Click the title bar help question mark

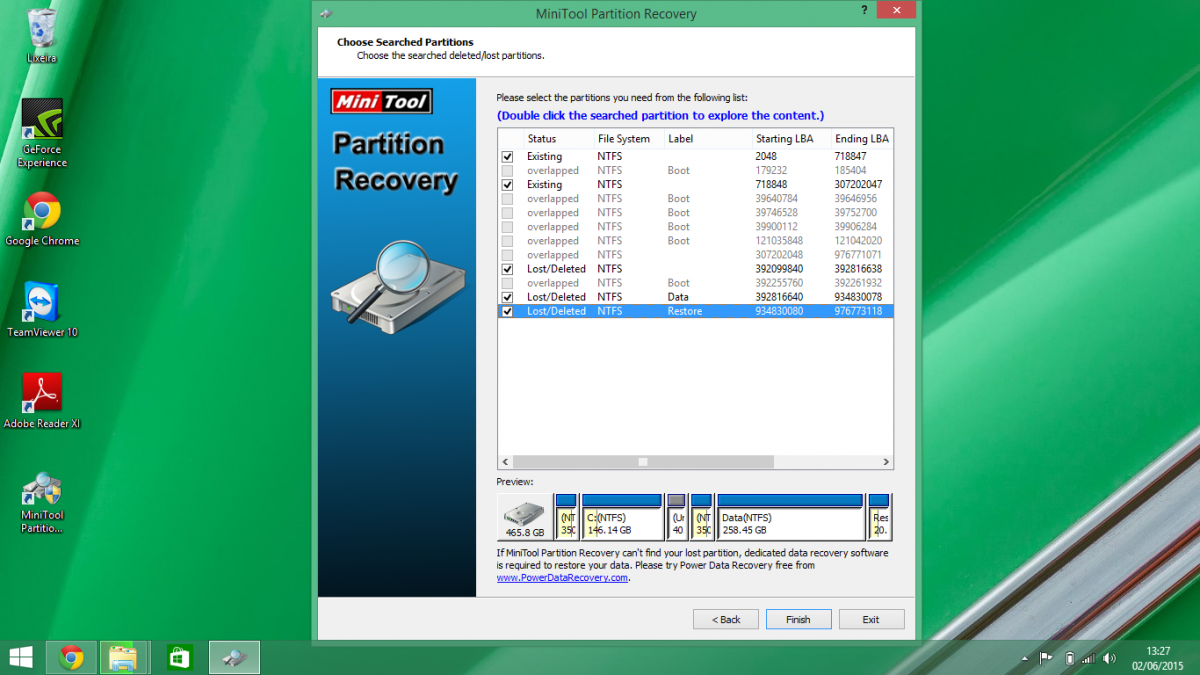coord(863,10)
